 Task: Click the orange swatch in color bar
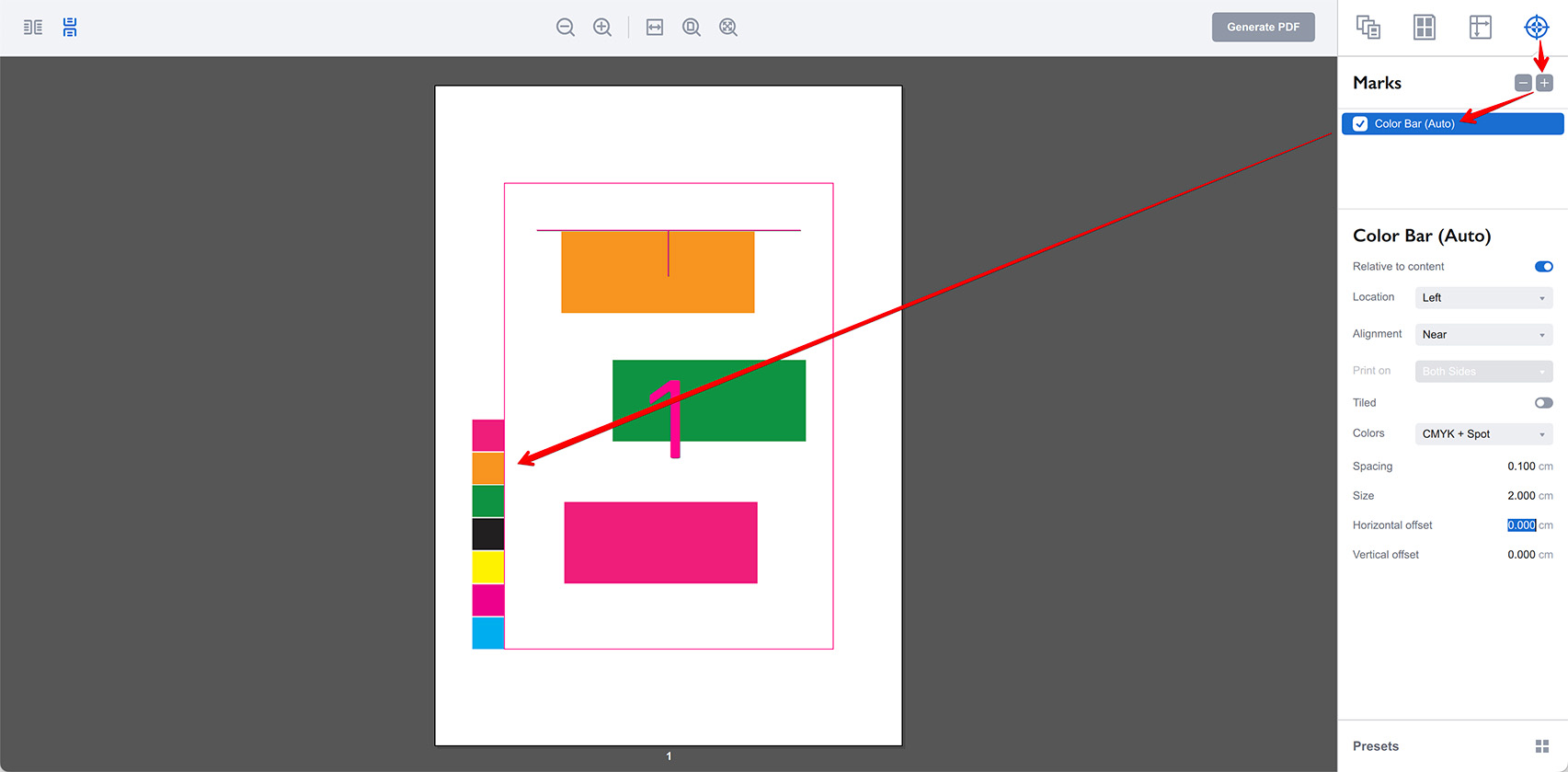click(488, 468)
